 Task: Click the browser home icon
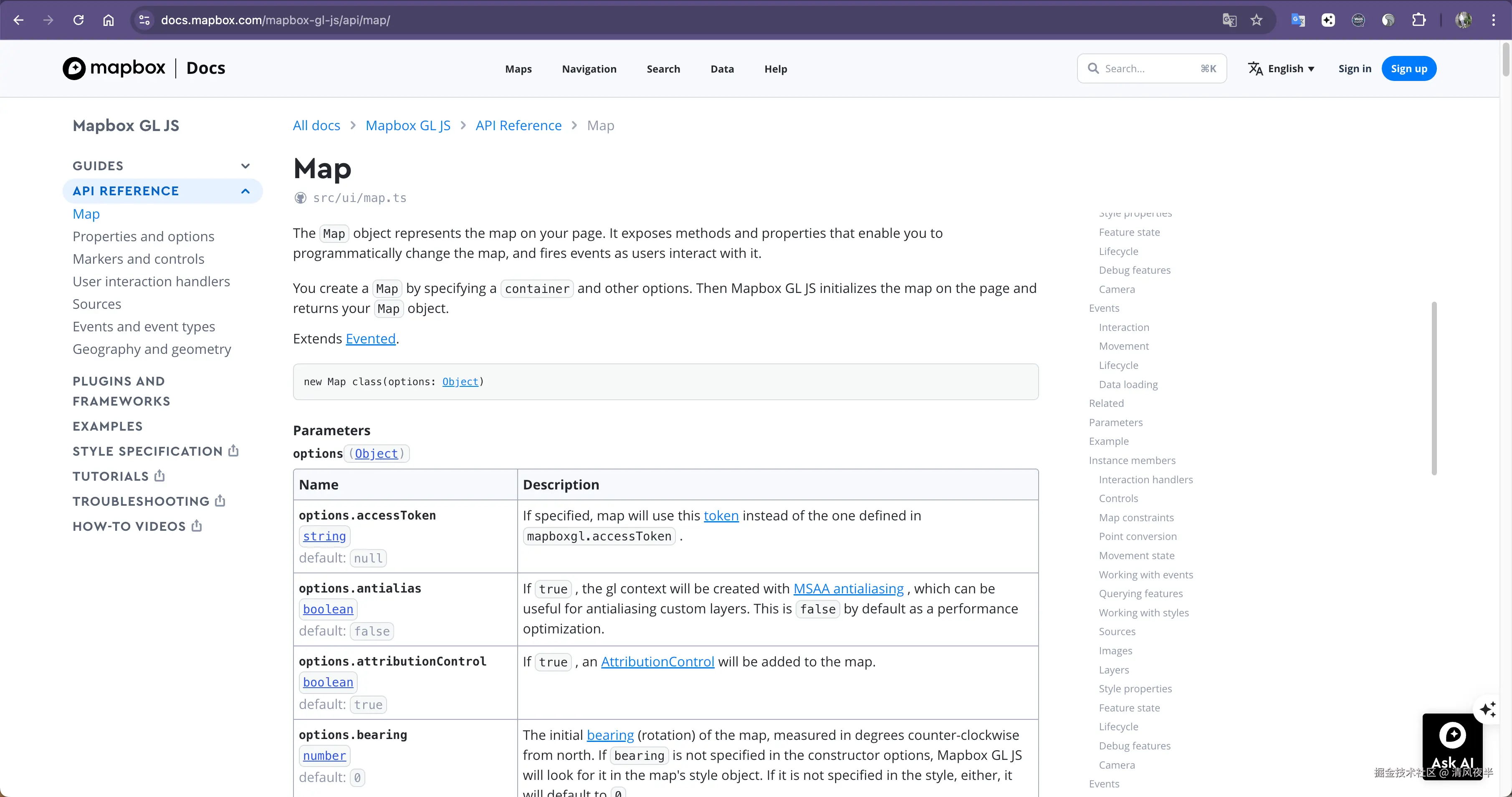tap(109, 20)
